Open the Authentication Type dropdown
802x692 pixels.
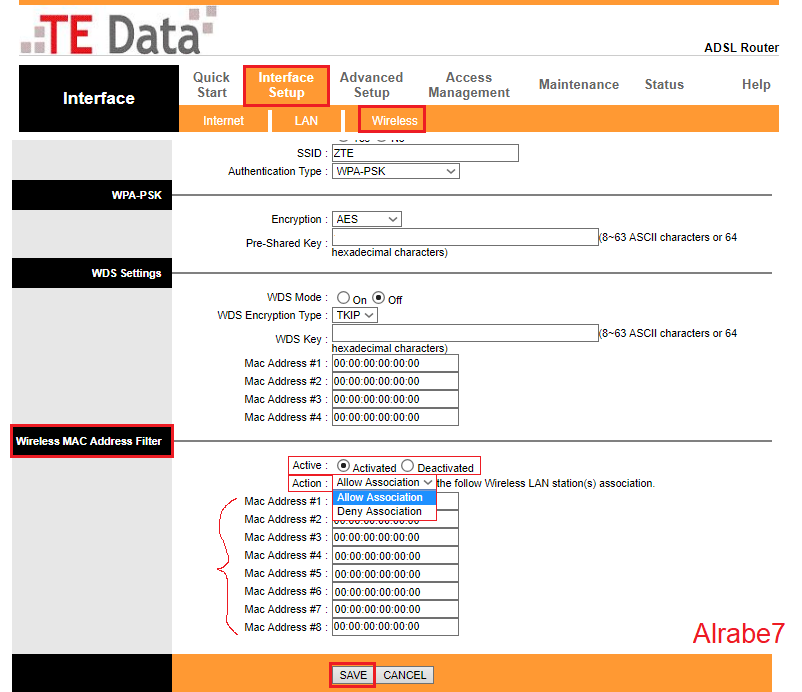click(395, 171)
